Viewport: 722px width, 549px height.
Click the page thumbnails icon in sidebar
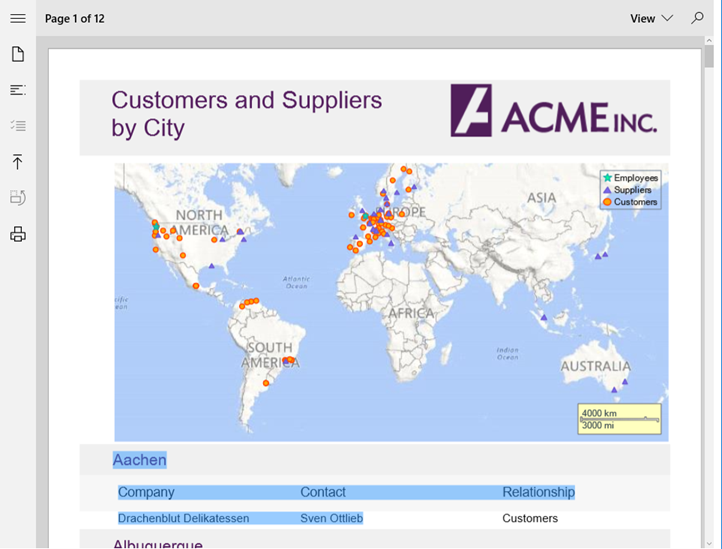pos(18,54)
